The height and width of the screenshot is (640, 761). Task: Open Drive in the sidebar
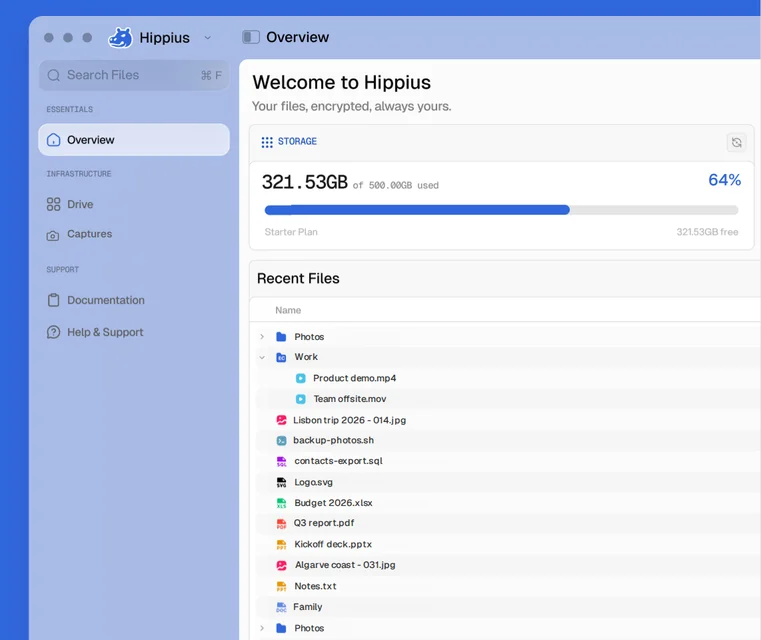coord(80,204)
